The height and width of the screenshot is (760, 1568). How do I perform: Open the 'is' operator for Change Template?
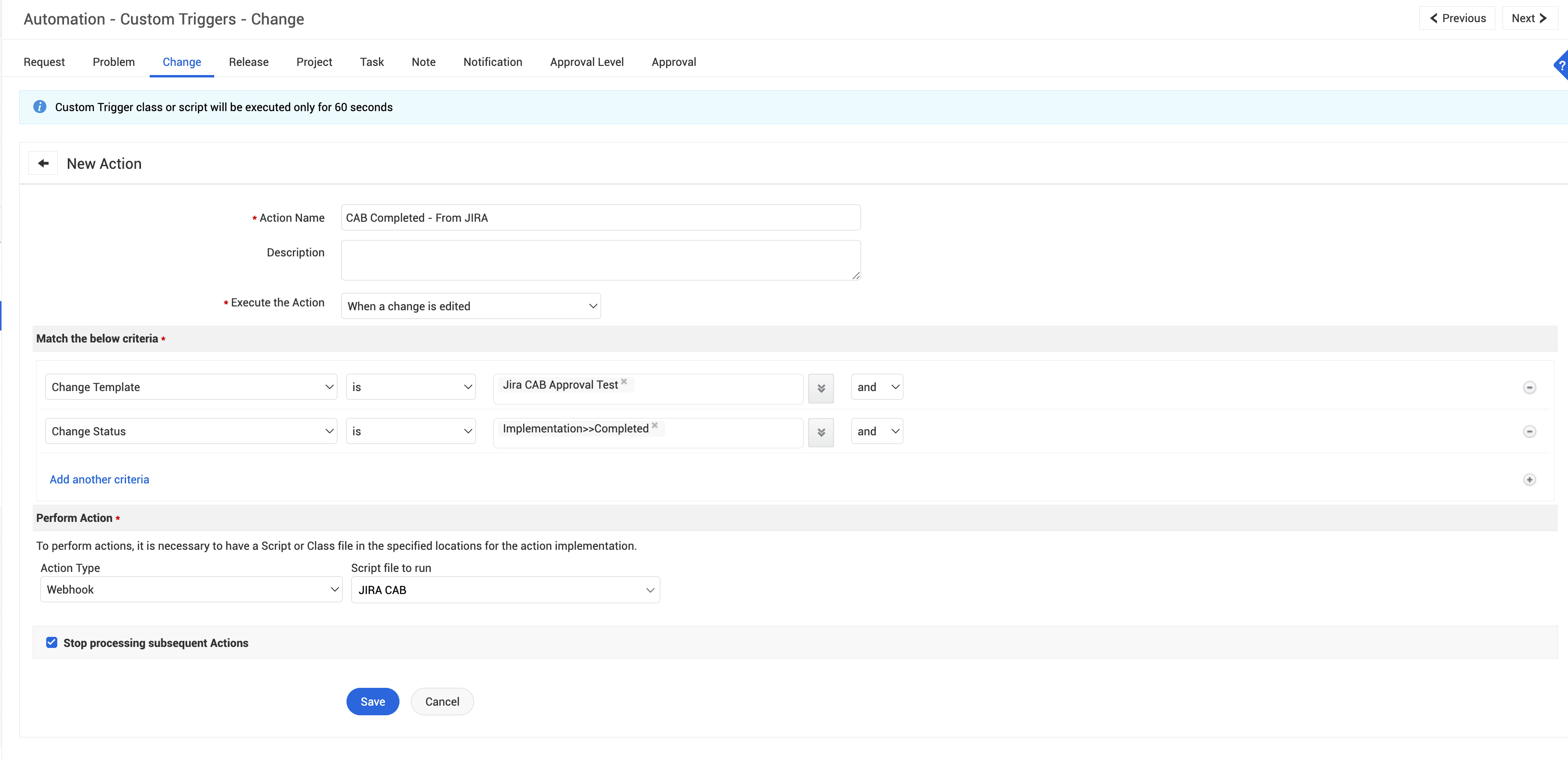tap(411, 387)
